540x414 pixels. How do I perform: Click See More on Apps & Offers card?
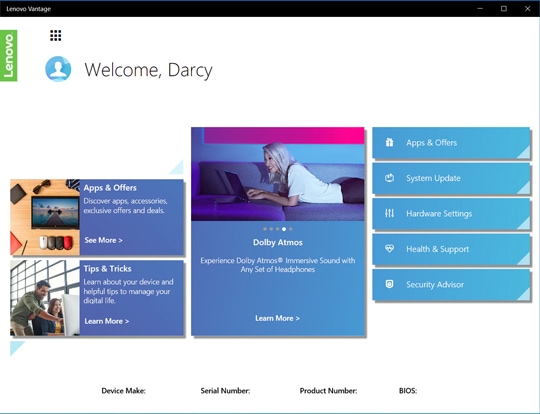(x=103, y=240)
